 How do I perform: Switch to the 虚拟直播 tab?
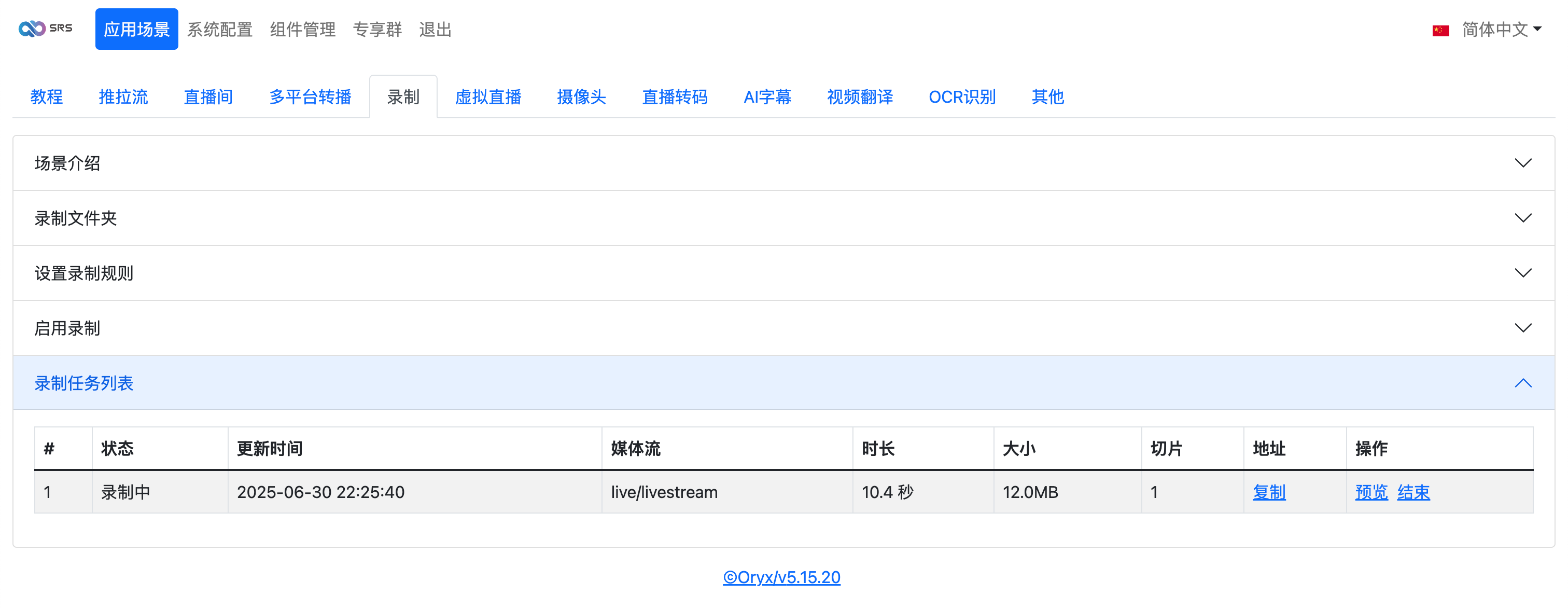click(x=488, y=97)
